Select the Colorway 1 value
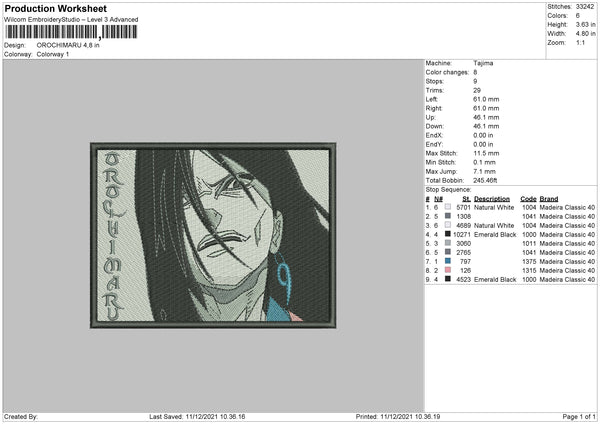The height and width of the screenshot is (424, 600). pyautogui.click(x=53, y=54)
